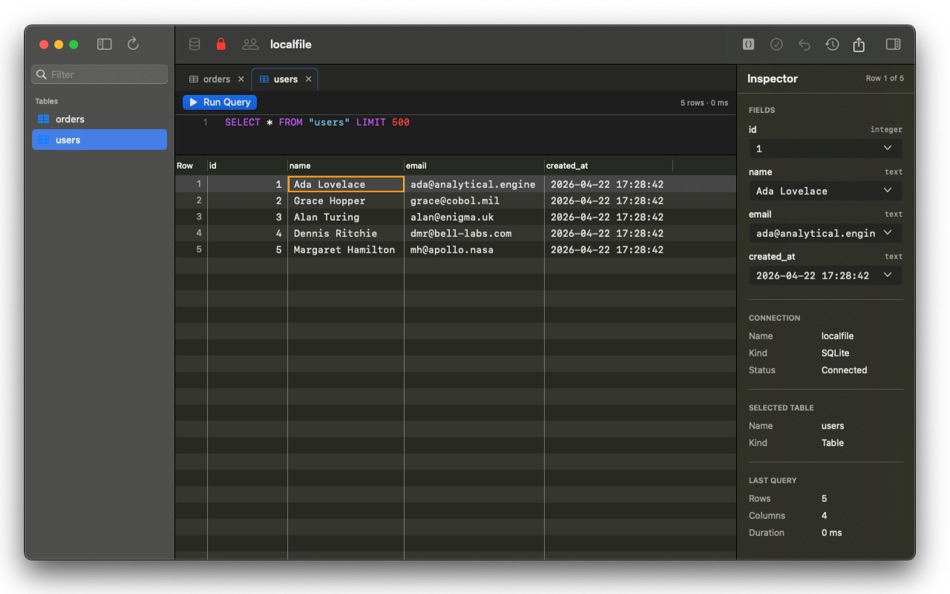Close the users tab

pyautogui.click(x=308, y=79)
